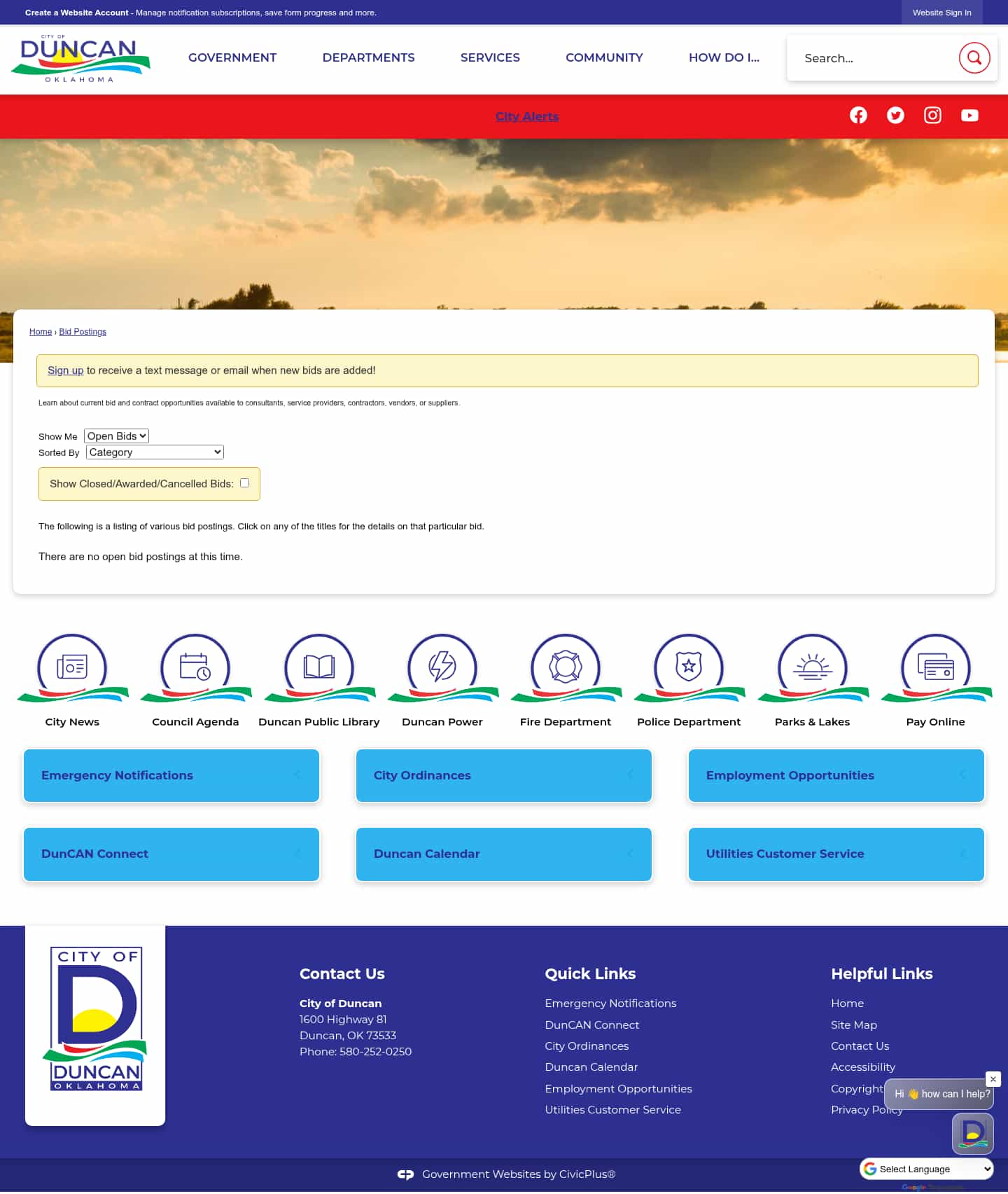The height and width of the screenshot is (1194, 1008).
Task: Open the Duncan Public Library book icon
Action: coord(319,667)
